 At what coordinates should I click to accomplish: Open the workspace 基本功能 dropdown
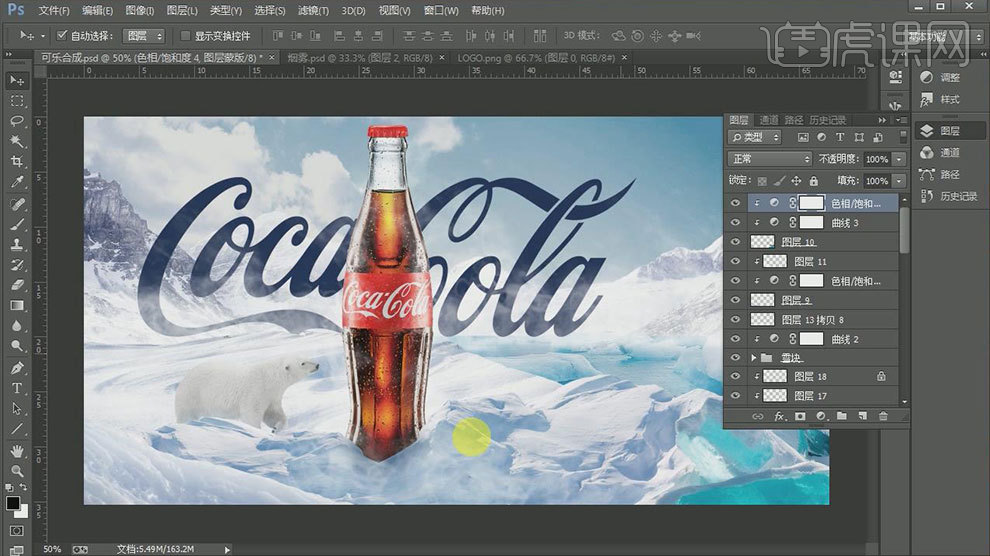click(945, 37)
